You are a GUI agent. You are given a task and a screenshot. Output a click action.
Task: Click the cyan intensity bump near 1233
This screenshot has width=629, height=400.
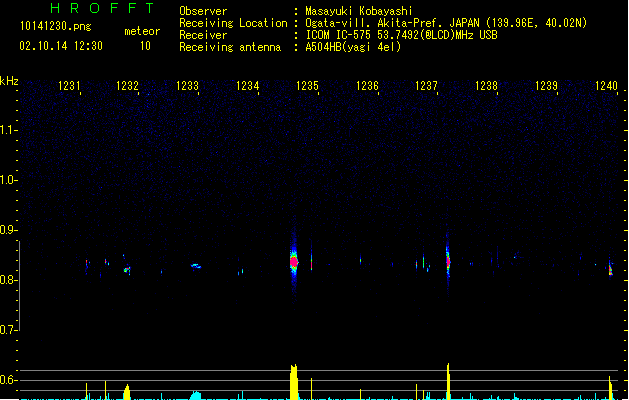tap(195, 395)
